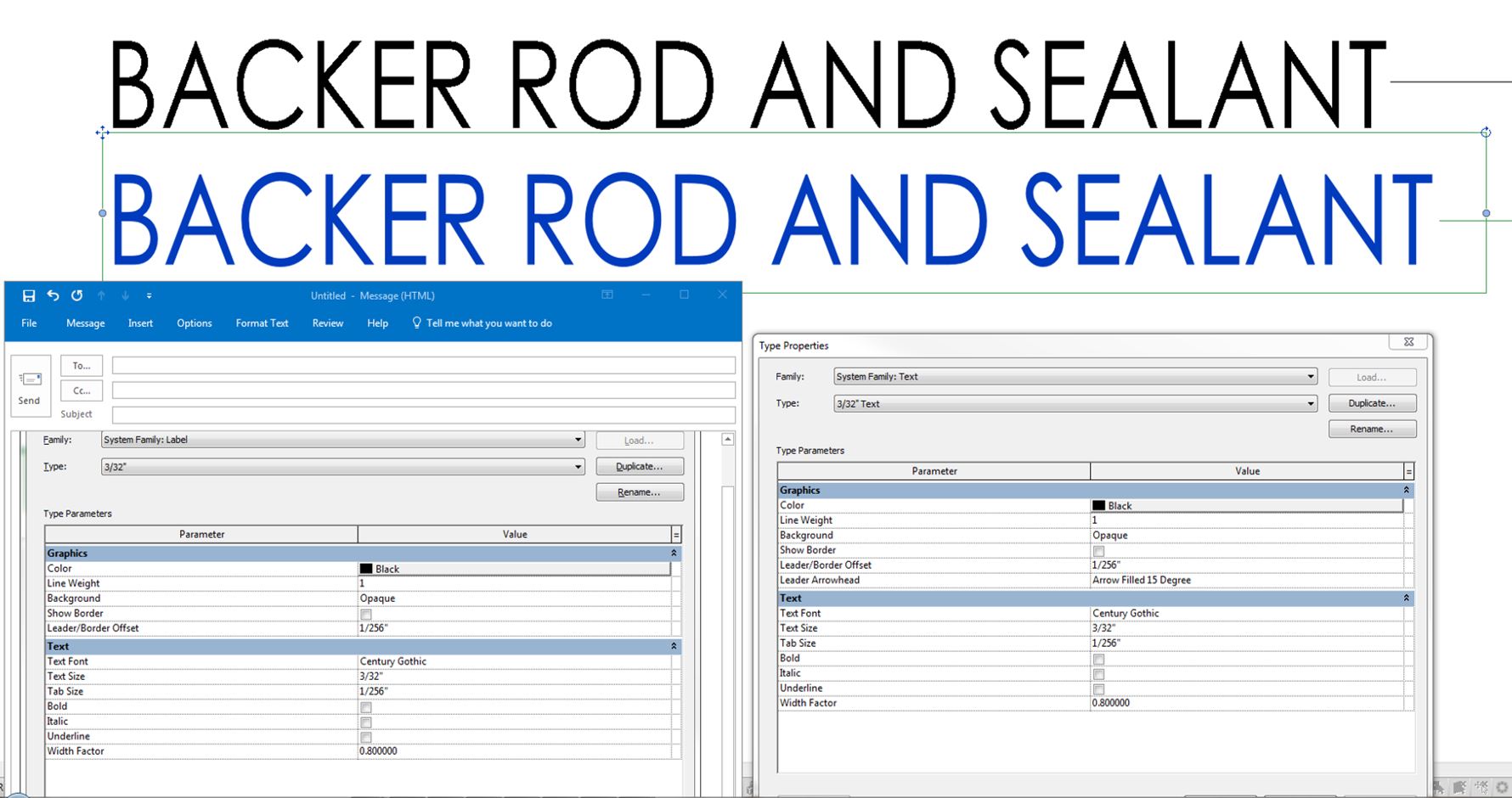Switch to the Insert ribbon tab

140,323
